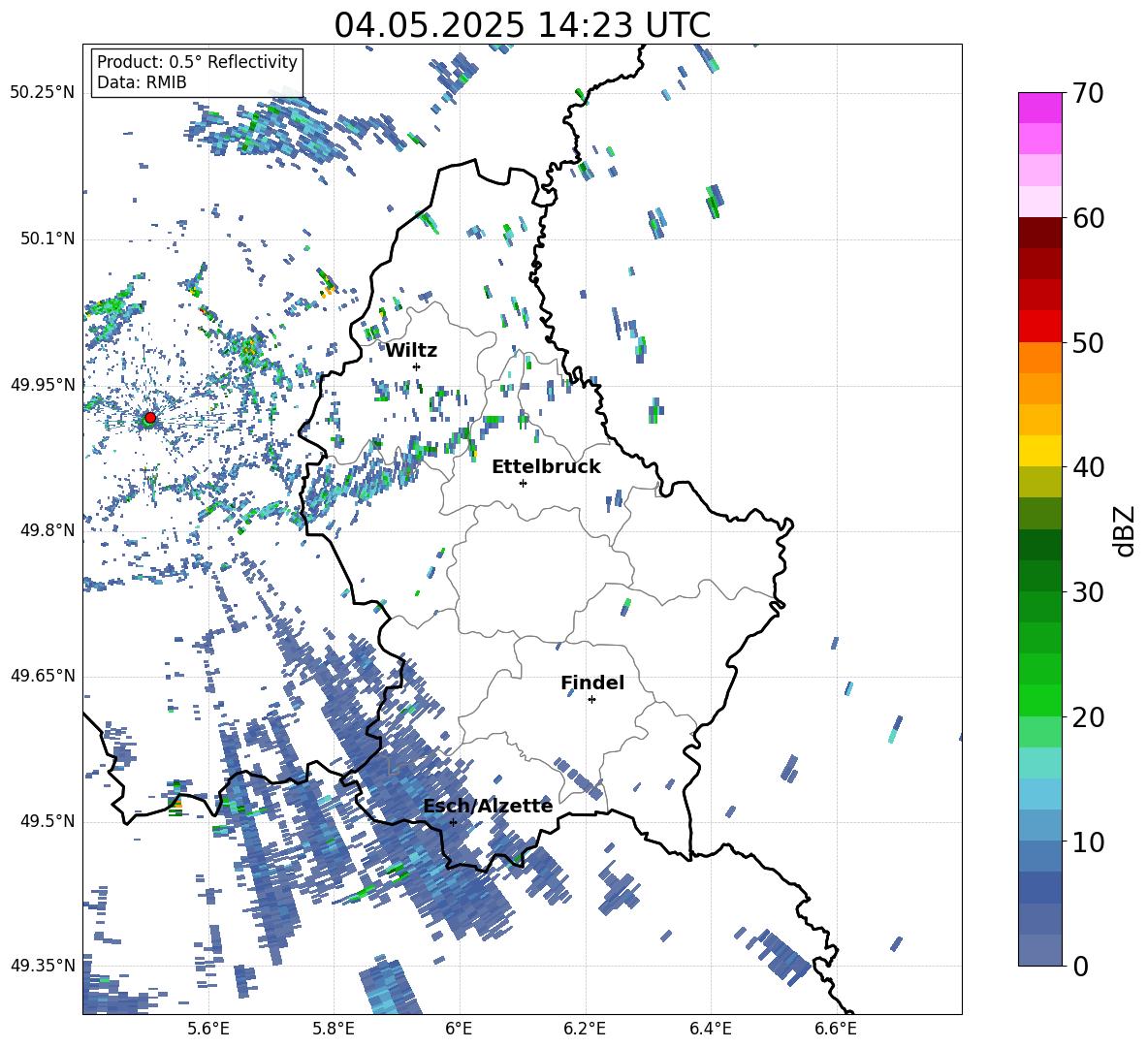Click the dark red colorbar swatch below 60
The width and height of the screenshot is (1148, 1048).
(1039, 233)
